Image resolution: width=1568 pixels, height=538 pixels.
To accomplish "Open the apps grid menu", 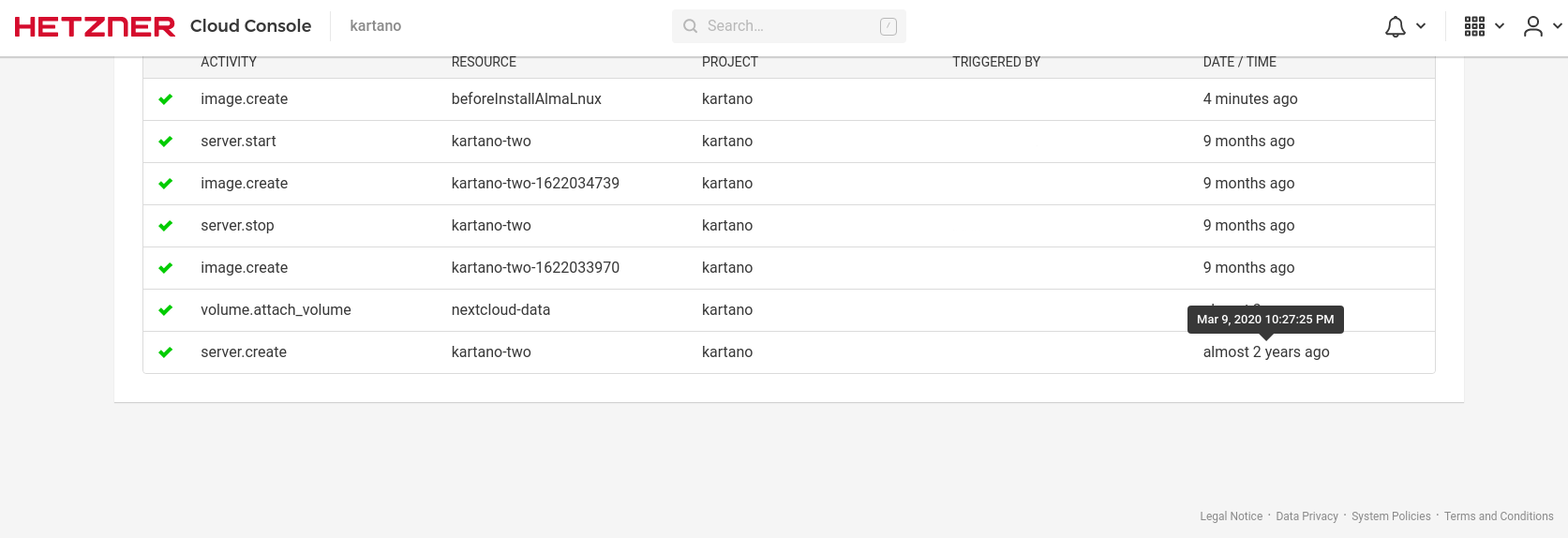I will click(x=1474, y=26).
